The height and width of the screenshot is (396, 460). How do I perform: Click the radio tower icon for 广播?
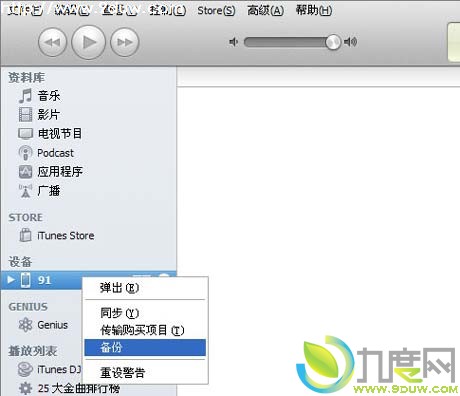26,191
